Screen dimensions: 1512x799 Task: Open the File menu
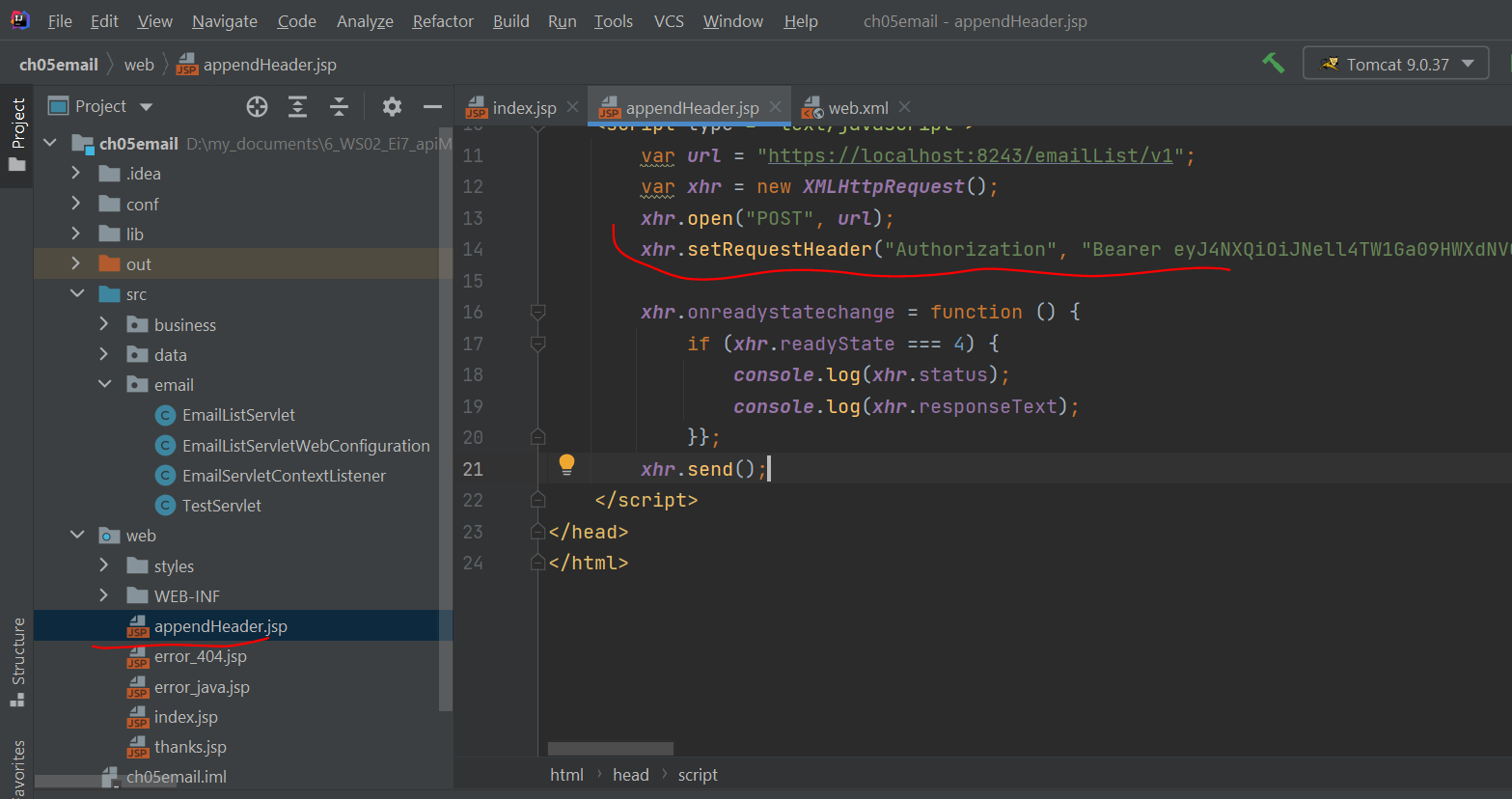click(60, 21)
